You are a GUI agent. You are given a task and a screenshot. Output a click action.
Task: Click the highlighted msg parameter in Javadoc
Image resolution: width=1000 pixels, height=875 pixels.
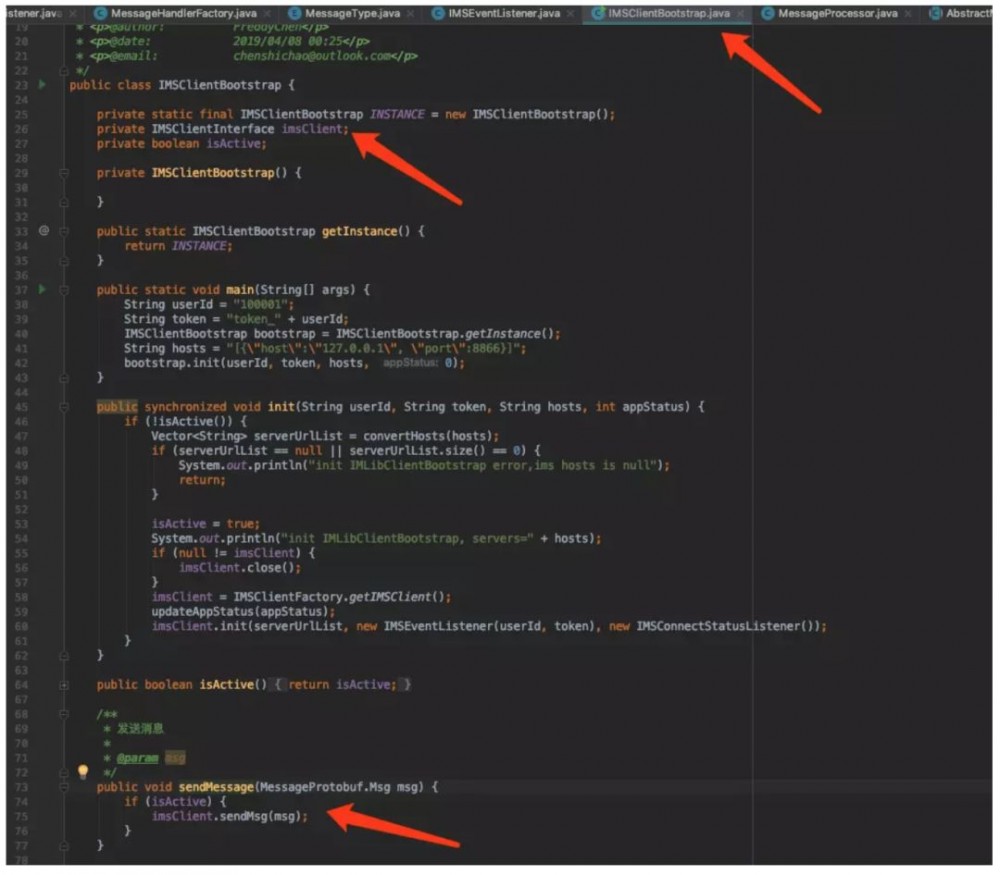coord(175,758)
